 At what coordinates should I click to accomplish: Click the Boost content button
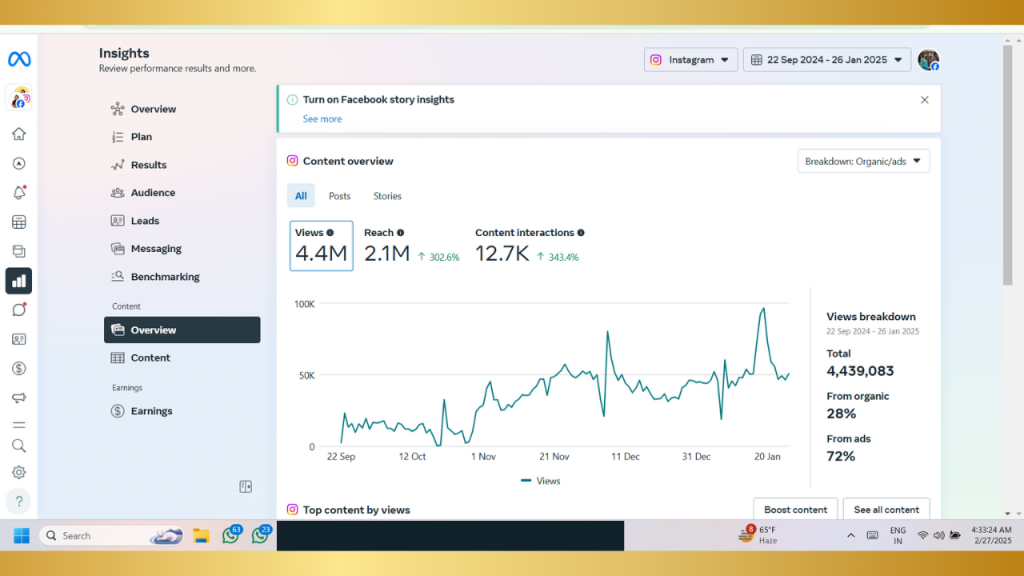pyautogui.click(x=795, y=509)
